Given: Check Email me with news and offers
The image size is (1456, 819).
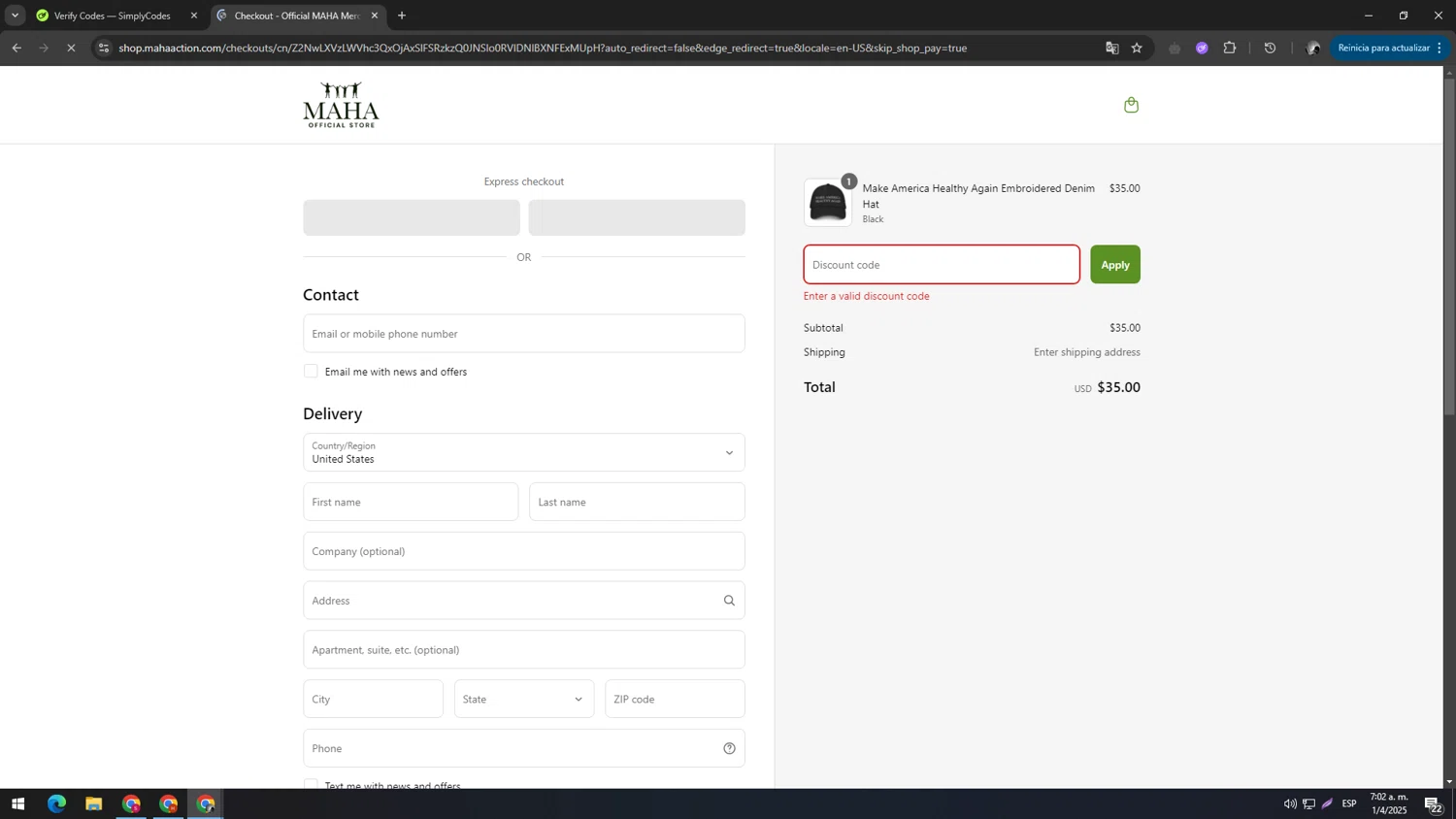Looking at the screenshot, I should [311, 371].
